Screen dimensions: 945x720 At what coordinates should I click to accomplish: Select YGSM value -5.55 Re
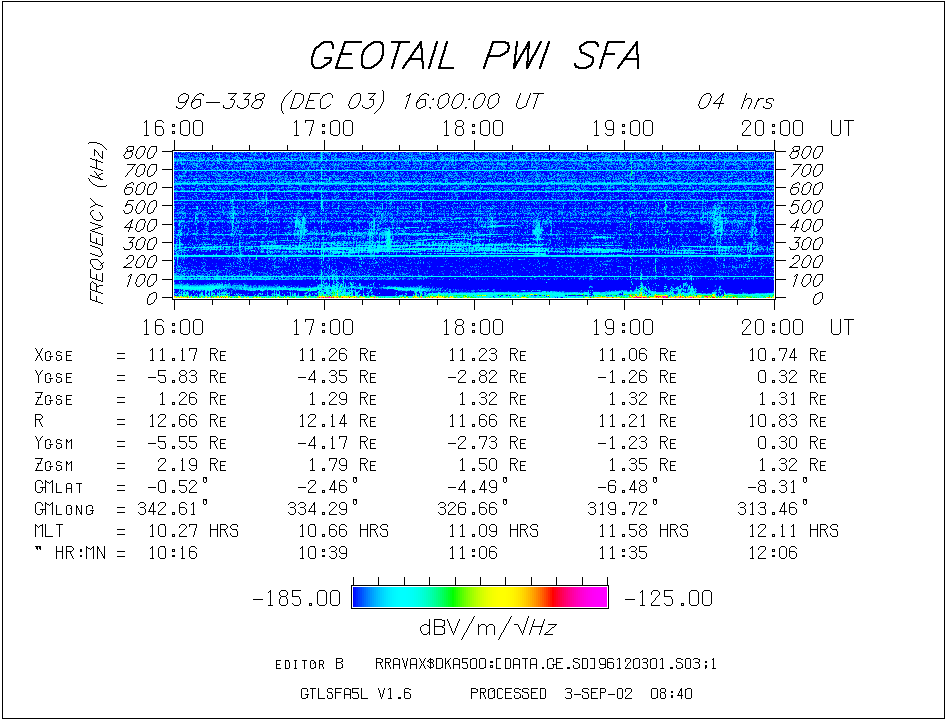click(x=187, y=443)
